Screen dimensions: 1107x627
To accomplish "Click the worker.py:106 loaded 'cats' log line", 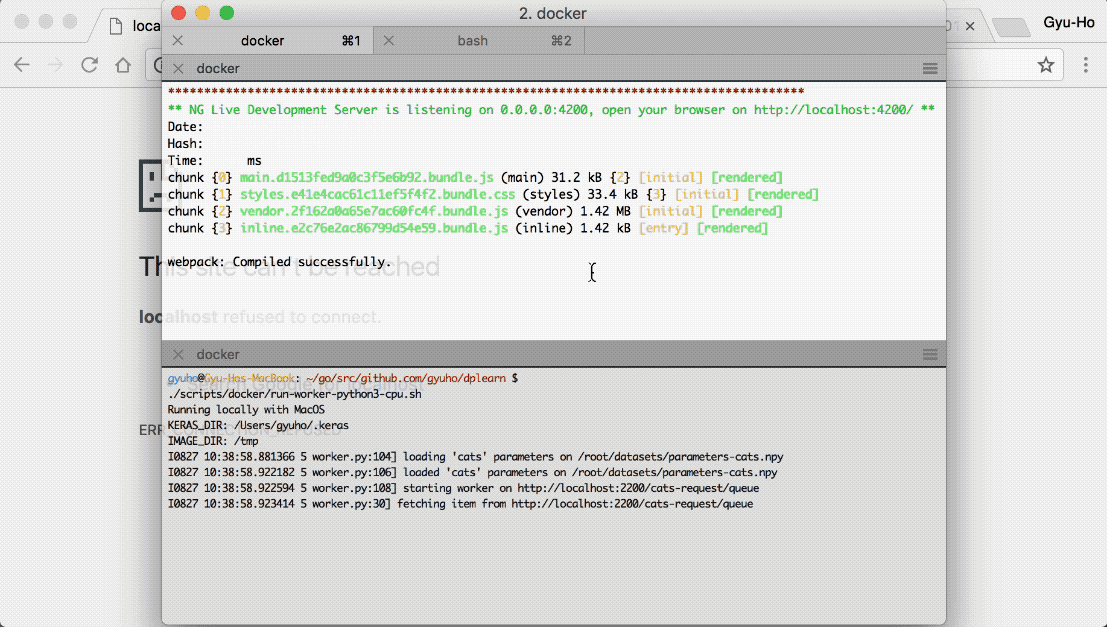I will (x=472, y=472).
